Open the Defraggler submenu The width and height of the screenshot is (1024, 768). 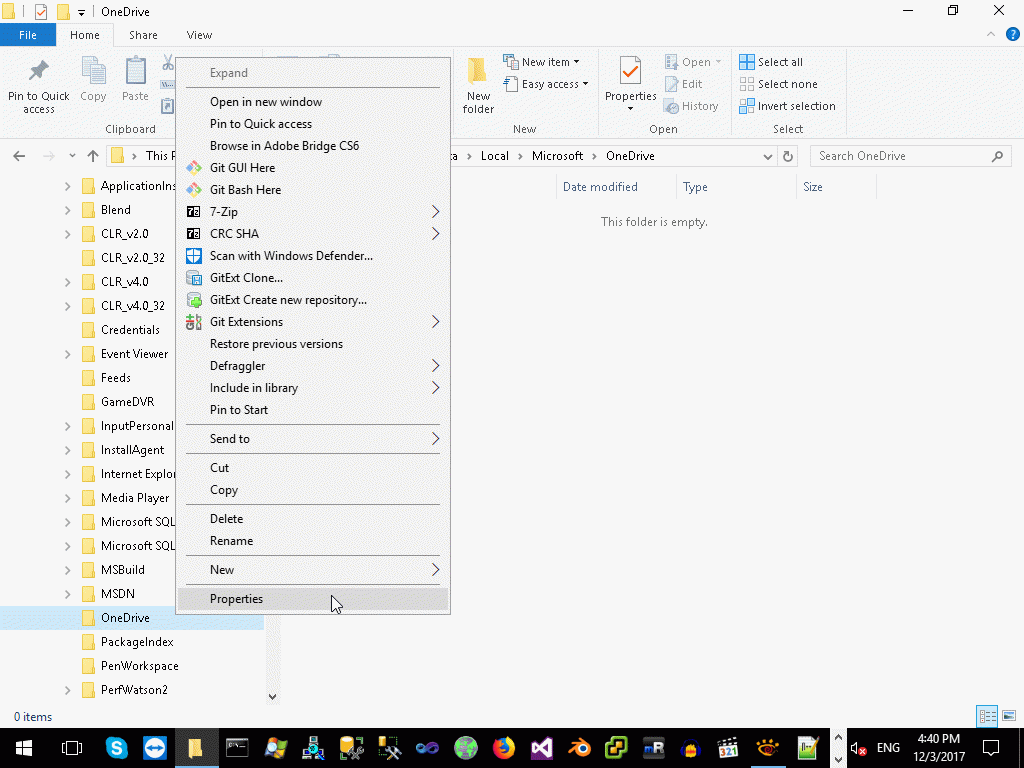[313, 366]
